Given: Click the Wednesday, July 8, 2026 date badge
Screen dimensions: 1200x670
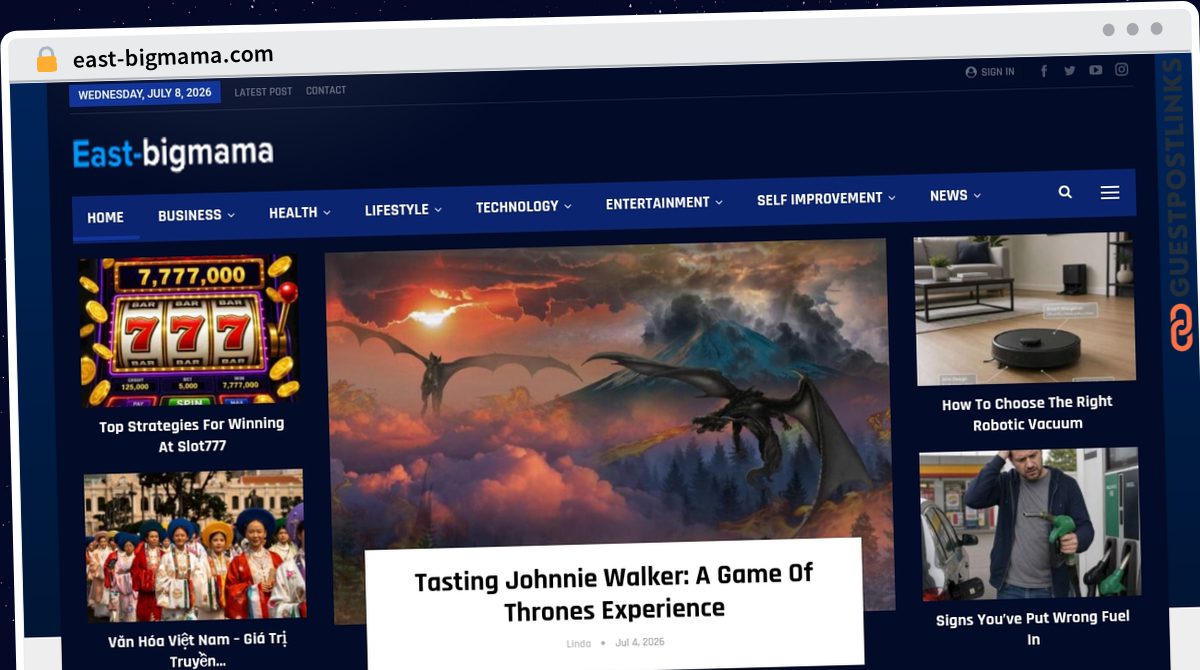Looking at the screenshot, I should click(x=145, y=93).
